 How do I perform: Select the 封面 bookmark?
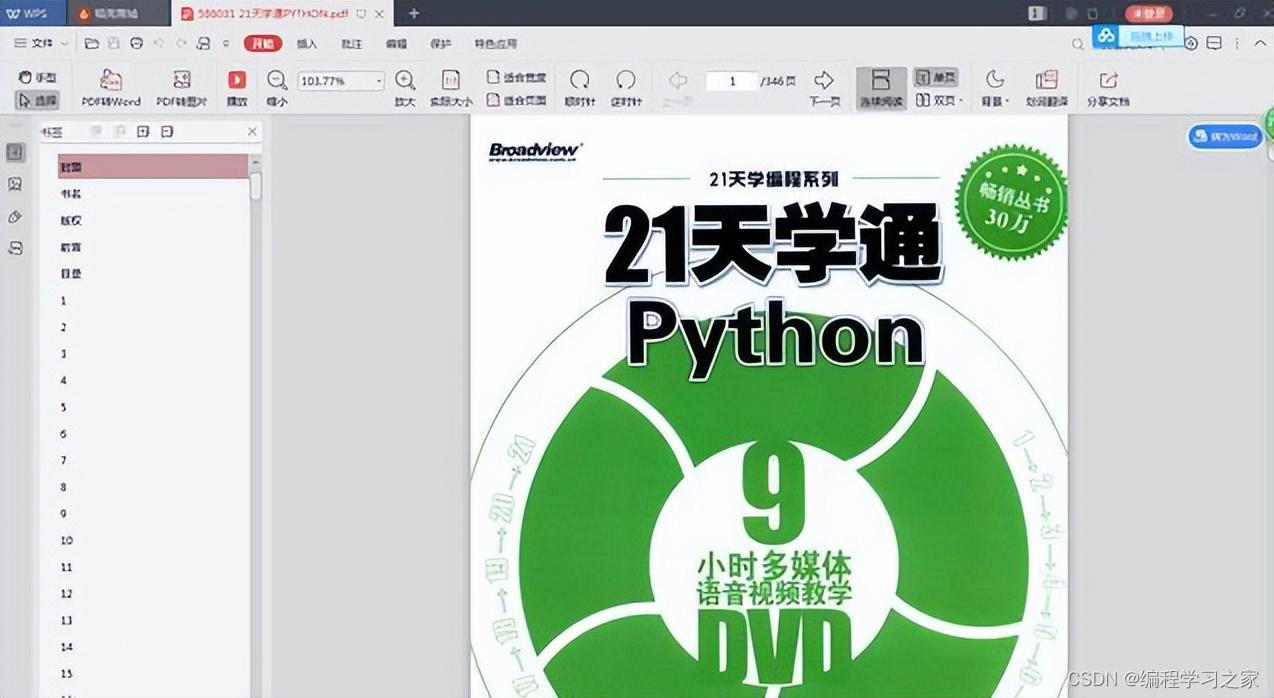pos(153,167)
